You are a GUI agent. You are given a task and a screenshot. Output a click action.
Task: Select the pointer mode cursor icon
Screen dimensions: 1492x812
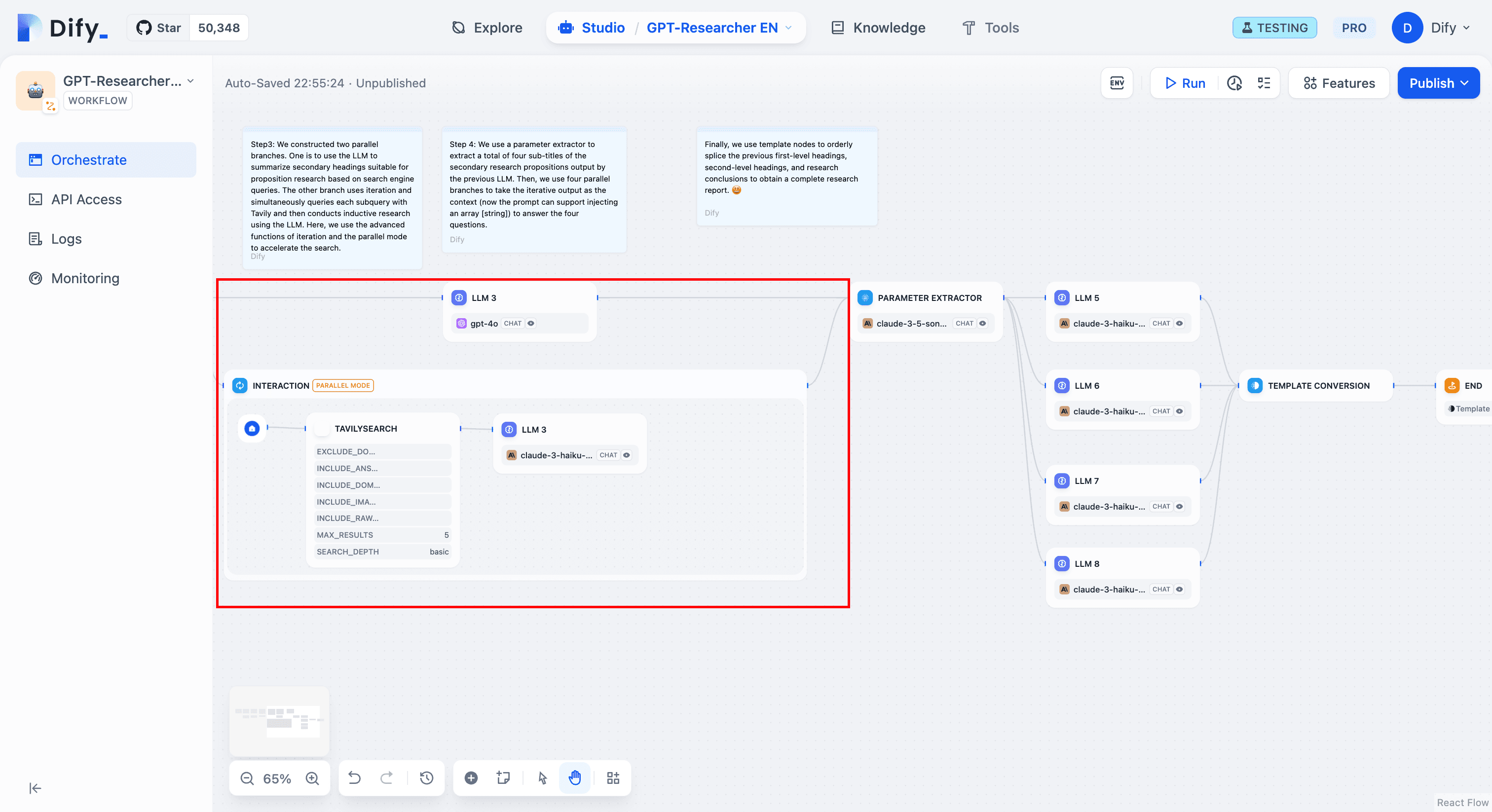pyautogui.click(x=542, y=778)
